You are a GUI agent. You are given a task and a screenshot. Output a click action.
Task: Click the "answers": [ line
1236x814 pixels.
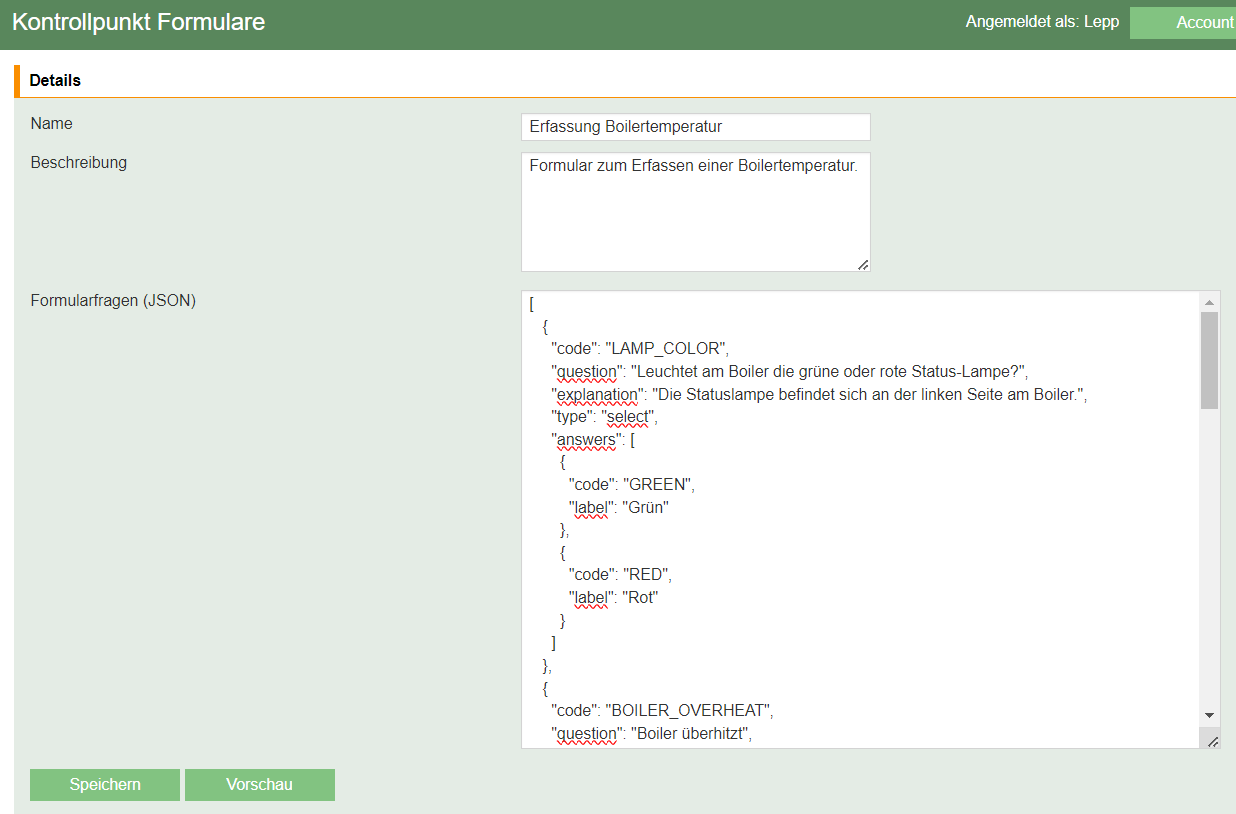point(593,440)
